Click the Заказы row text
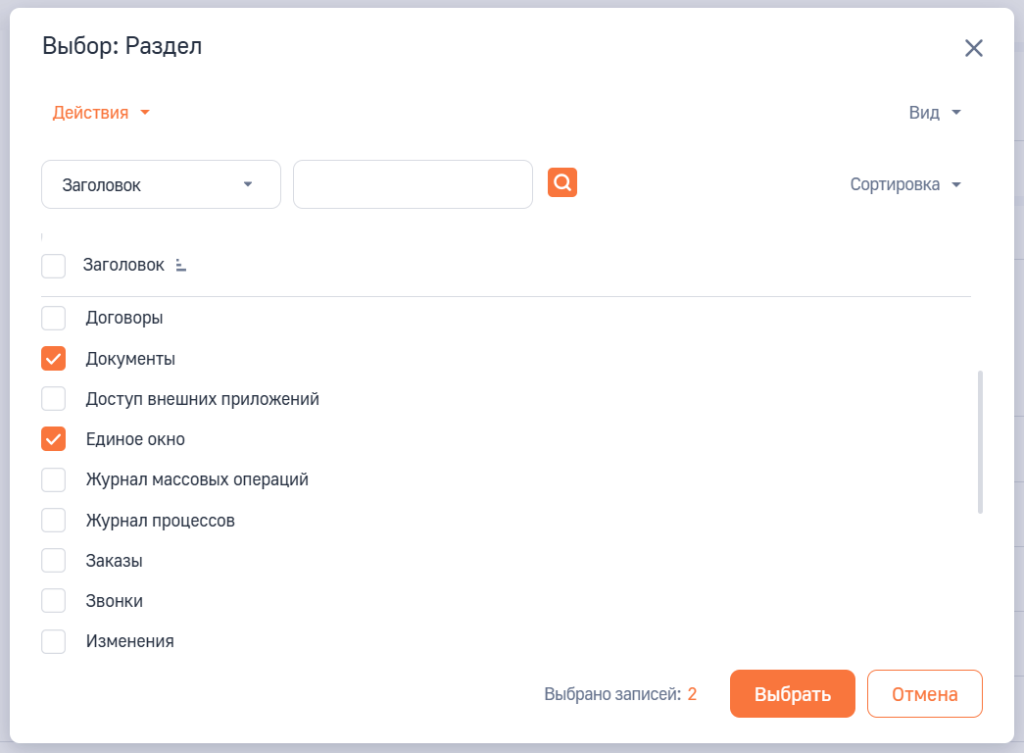Screen dimensions: 1024x753 [114, 561]
